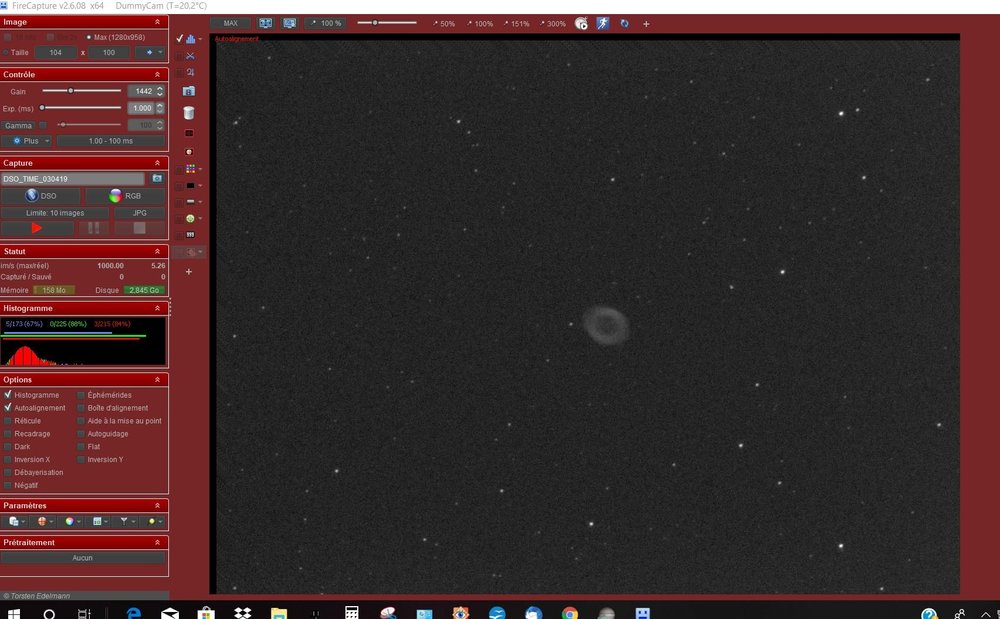The height and width of the screenshot is (619, 1000).
Task: Open the first Paramètres documents icon
Action: tap(14, 521)
